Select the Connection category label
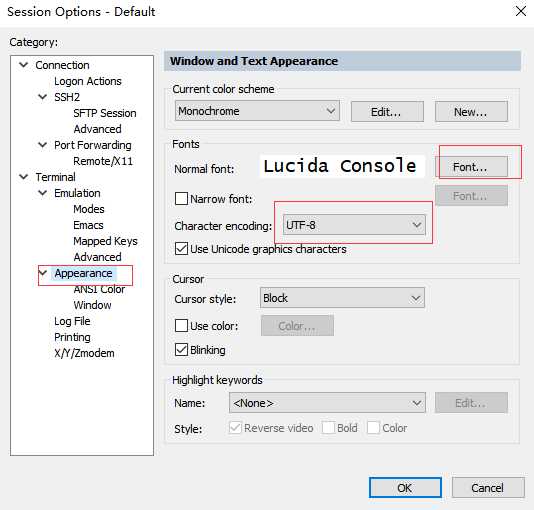This screenshot has width=534, height=510. tap(62, 65)
